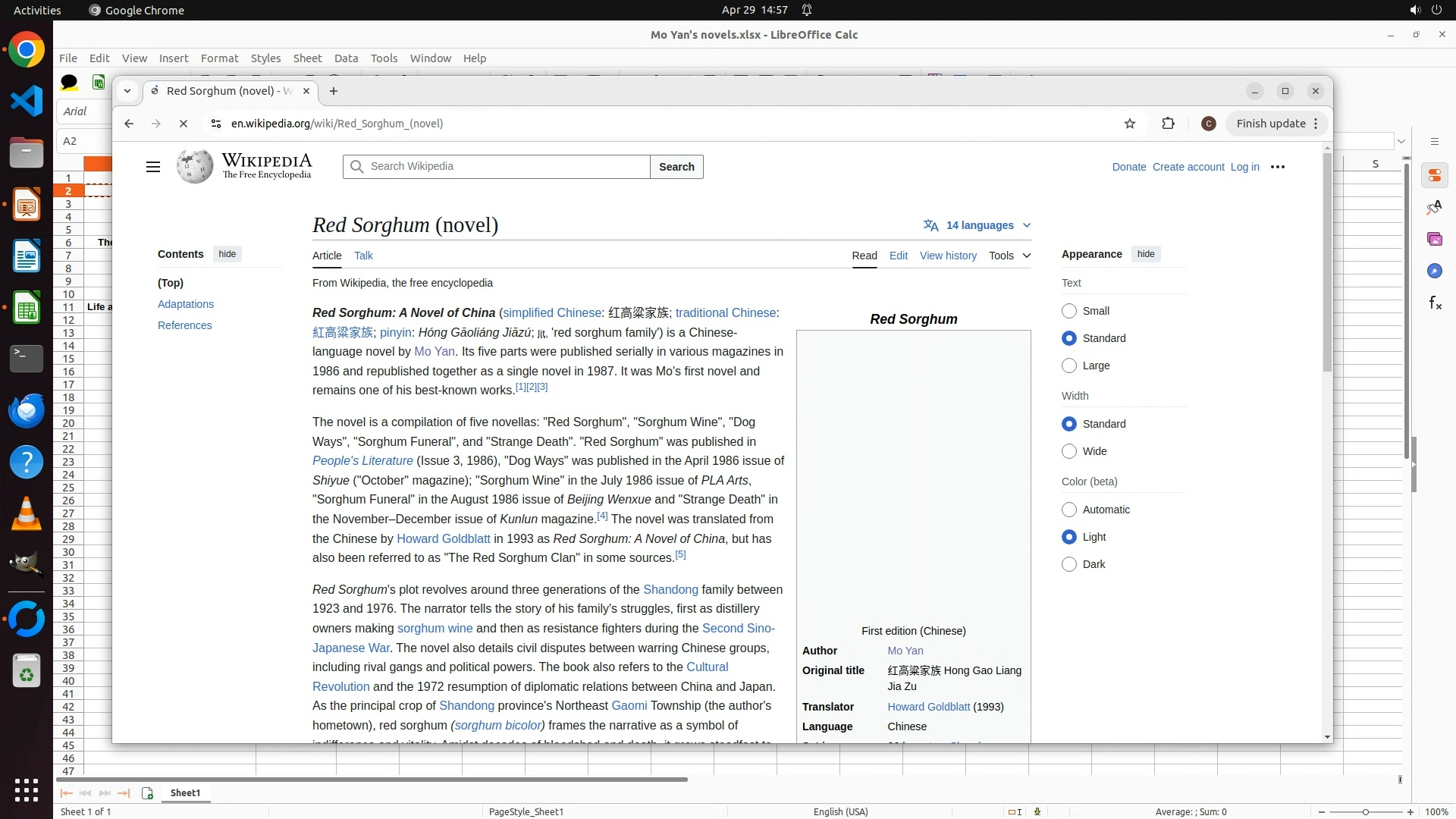1456x819 pixels.
Task: Open the Calc sidebar Navigator icon
Action: (x=1435, y=271)
